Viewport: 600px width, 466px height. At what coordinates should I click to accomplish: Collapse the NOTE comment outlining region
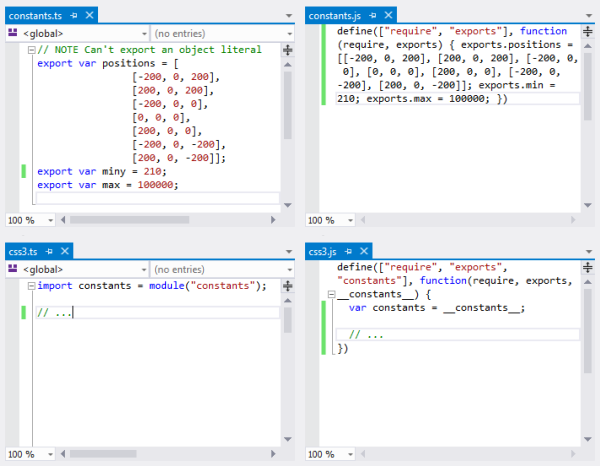point(29,50)
